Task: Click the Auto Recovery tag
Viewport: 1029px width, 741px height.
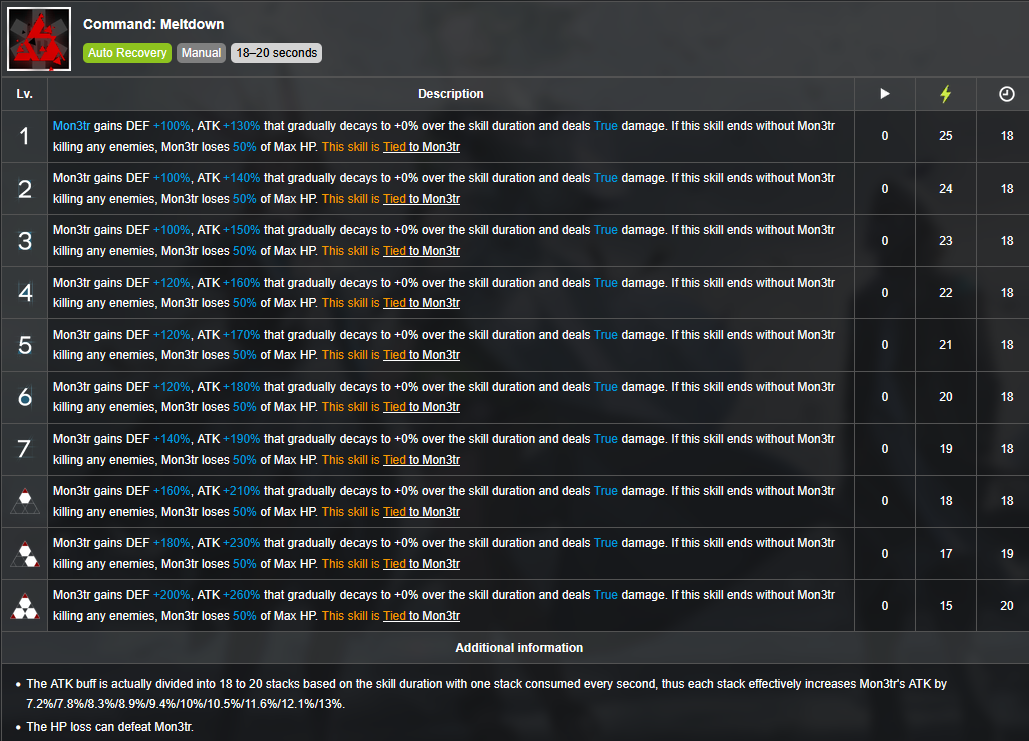Action: [x=127, y=53]
